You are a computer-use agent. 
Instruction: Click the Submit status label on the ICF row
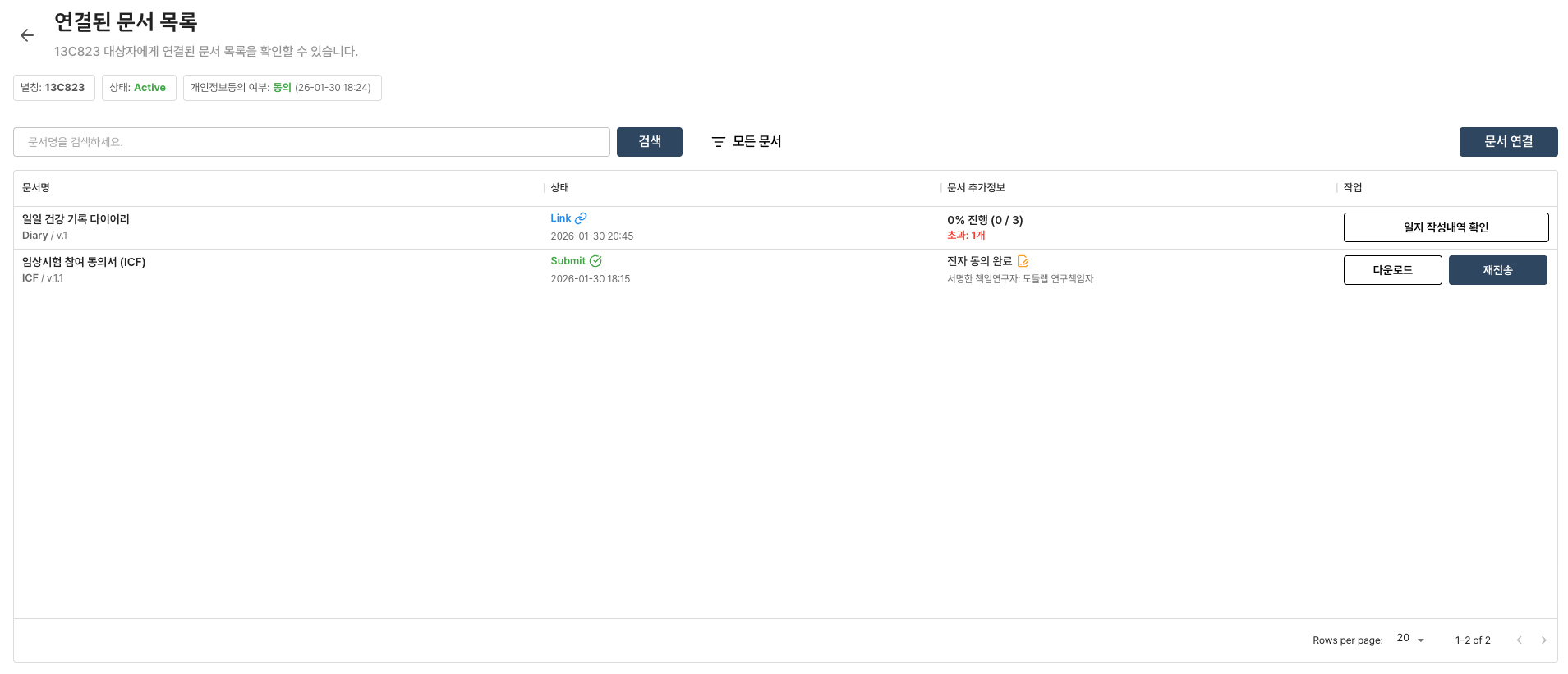tap(568, 260)
